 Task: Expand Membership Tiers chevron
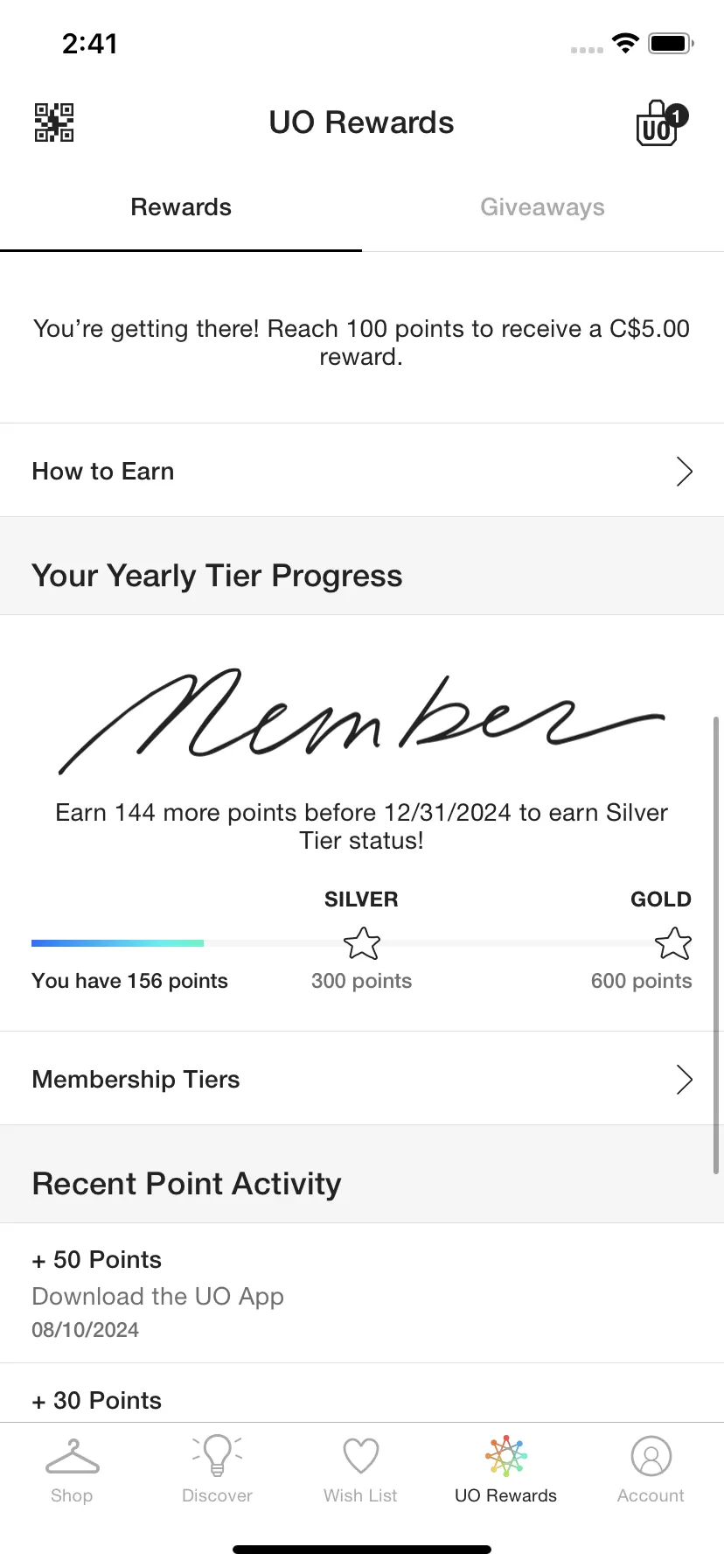click(x=685, y=1079)
